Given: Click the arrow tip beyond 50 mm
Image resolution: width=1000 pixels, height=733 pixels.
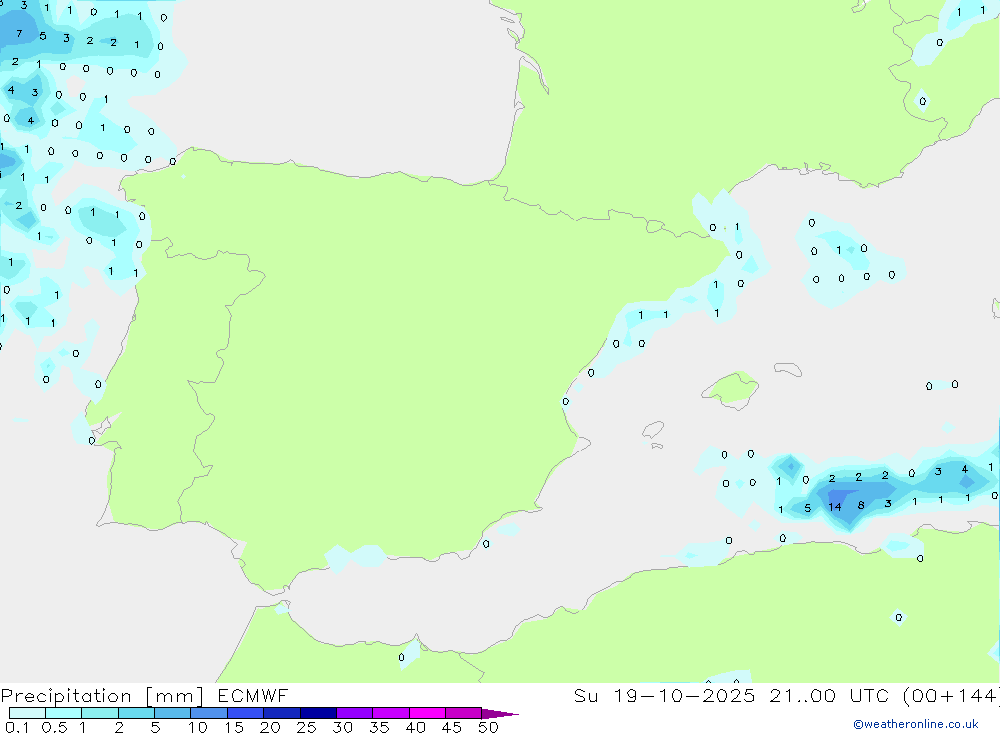Looking at the screenshot, I should click(x=501, y=714).
